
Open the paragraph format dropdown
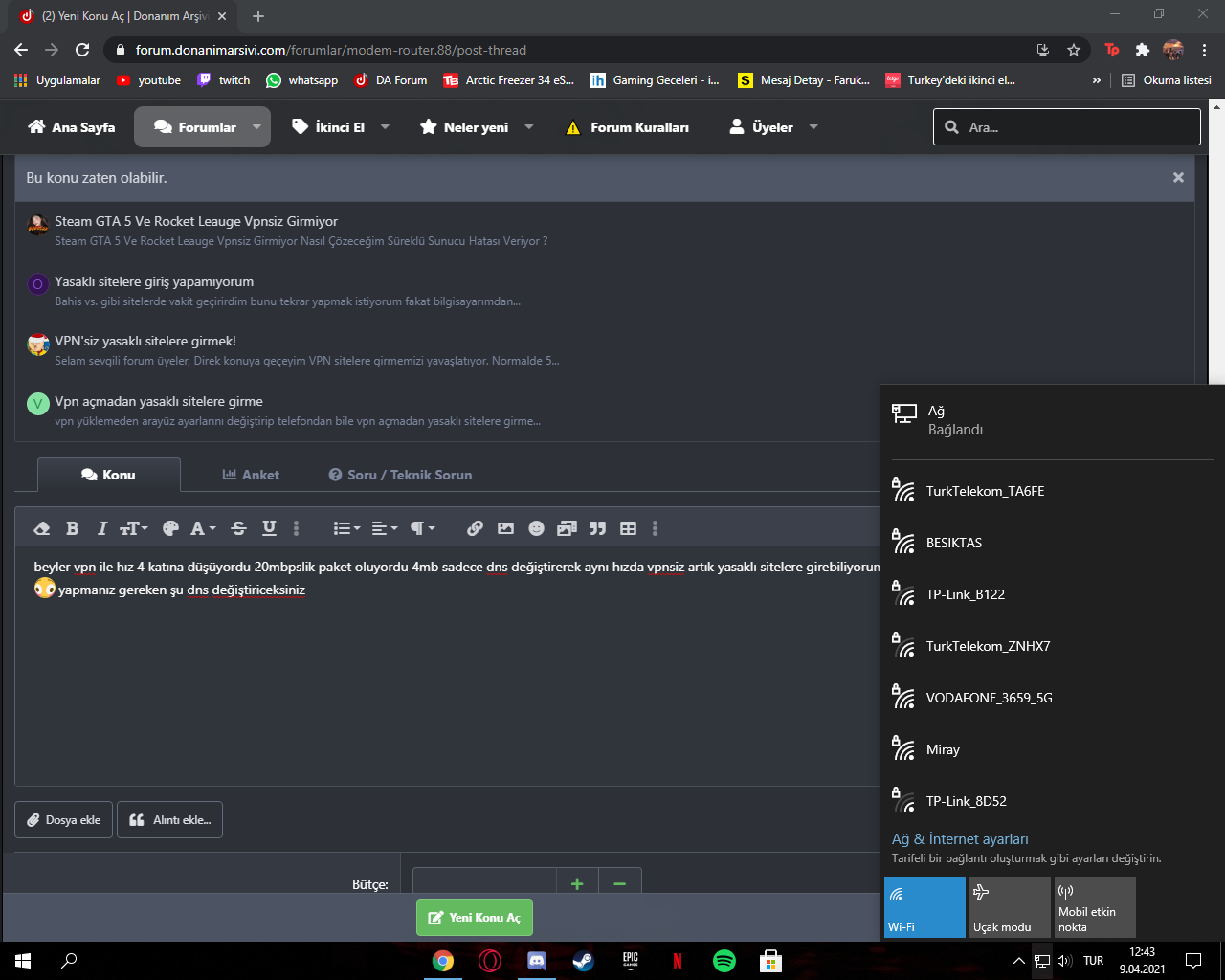coord(422,528)
